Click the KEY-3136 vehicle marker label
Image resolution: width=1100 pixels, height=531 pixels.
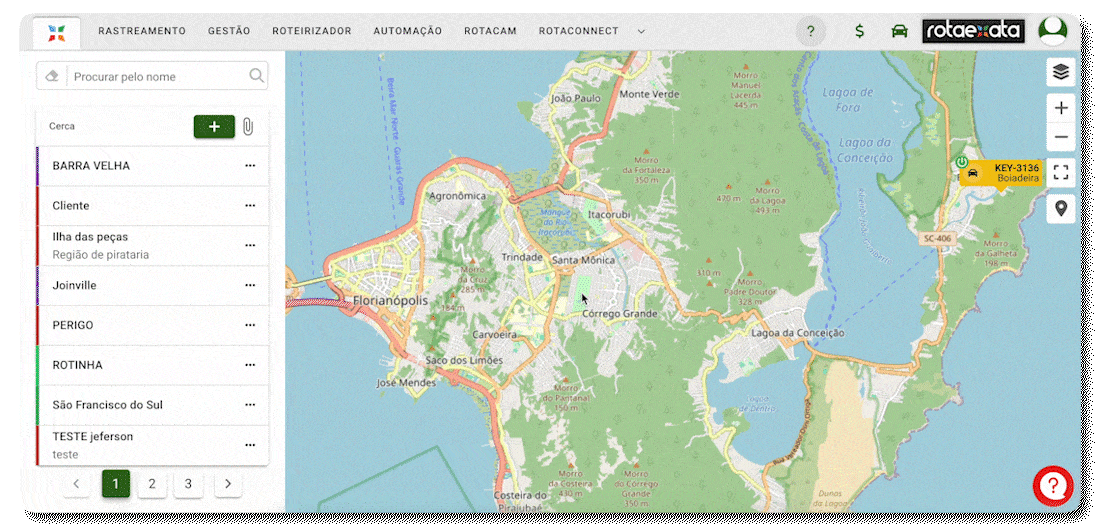(x=1002, y=173)
